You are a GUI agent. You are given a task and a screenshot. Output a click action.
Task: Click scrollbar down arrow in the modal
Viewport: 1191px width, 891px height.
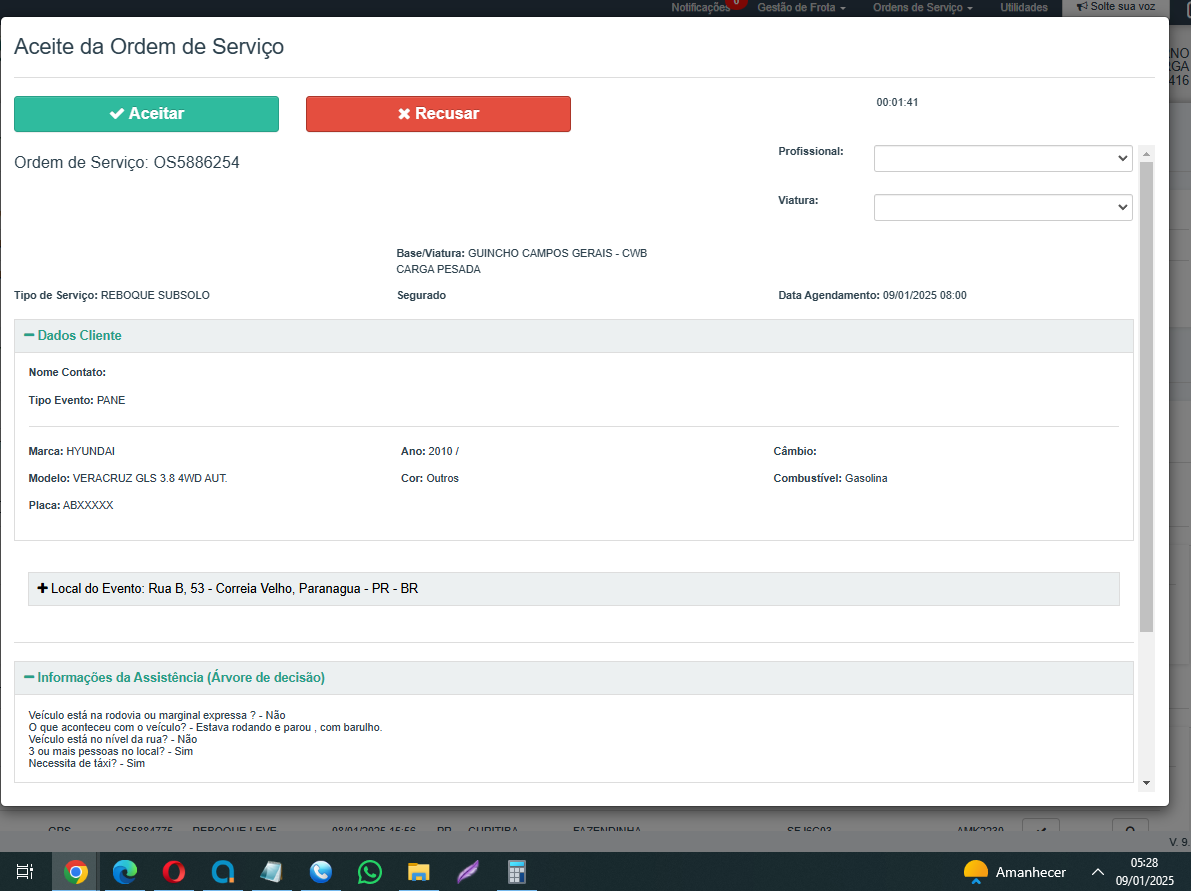pos(1146,783)
